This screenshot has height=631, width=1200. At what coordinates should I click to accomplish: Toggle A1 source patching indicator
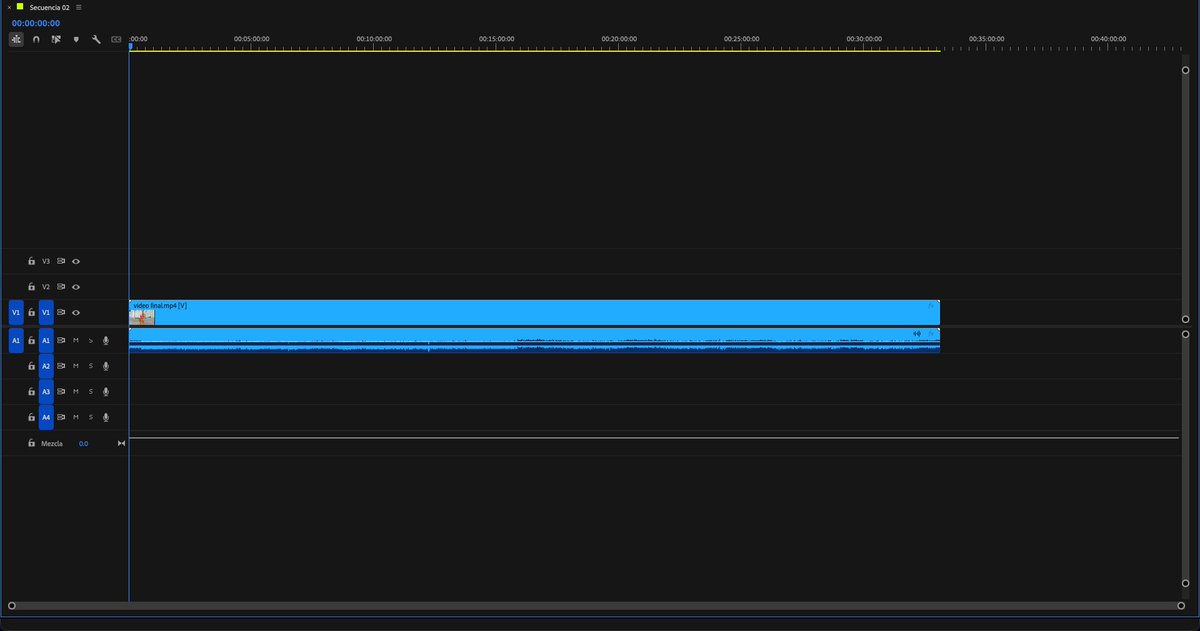tap(15, 340)
